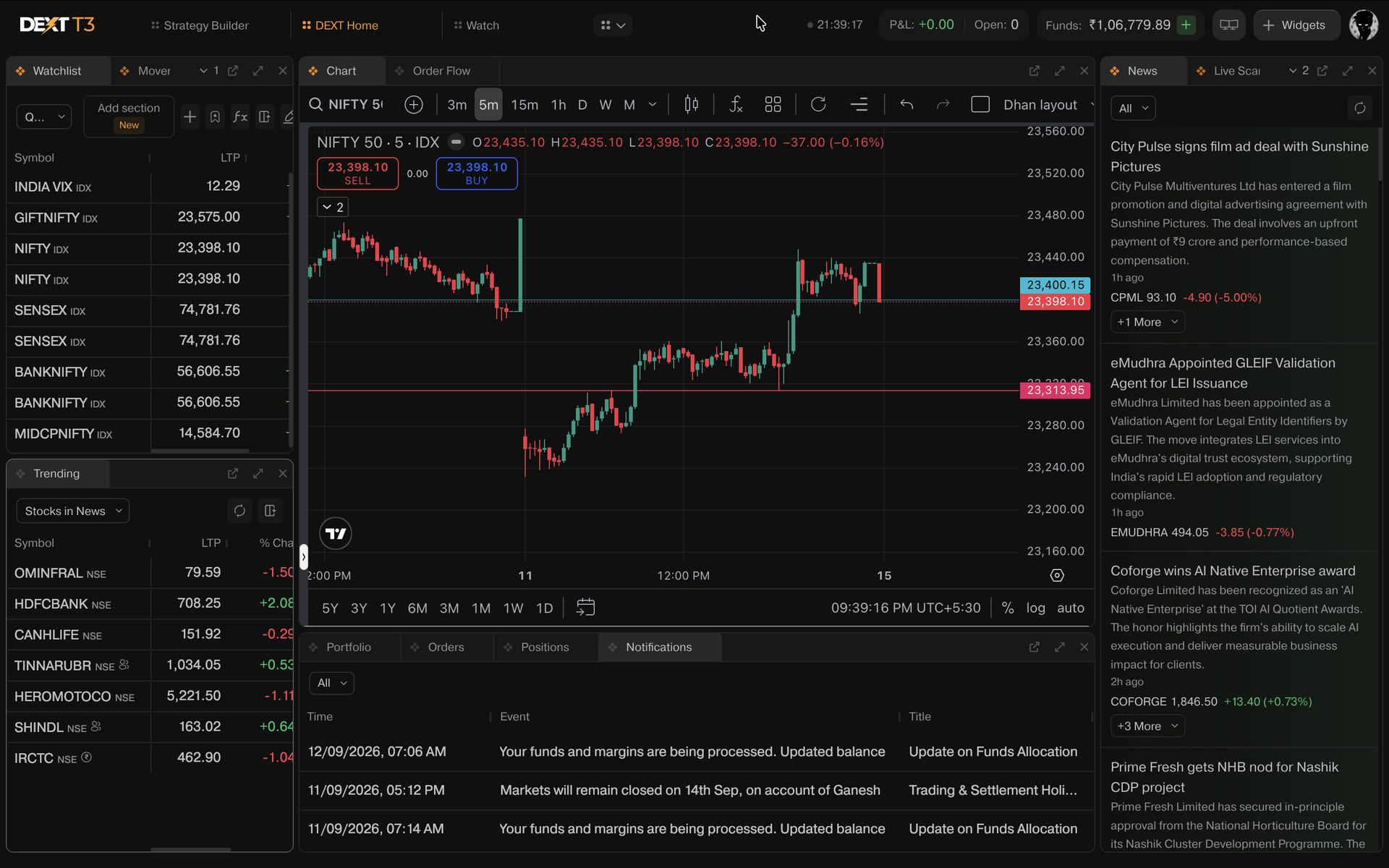The width and height of the screenshot is (1389, 868).
Task: Toggle symbol visibility dash next to IDX
Action: tap(456, 142)
